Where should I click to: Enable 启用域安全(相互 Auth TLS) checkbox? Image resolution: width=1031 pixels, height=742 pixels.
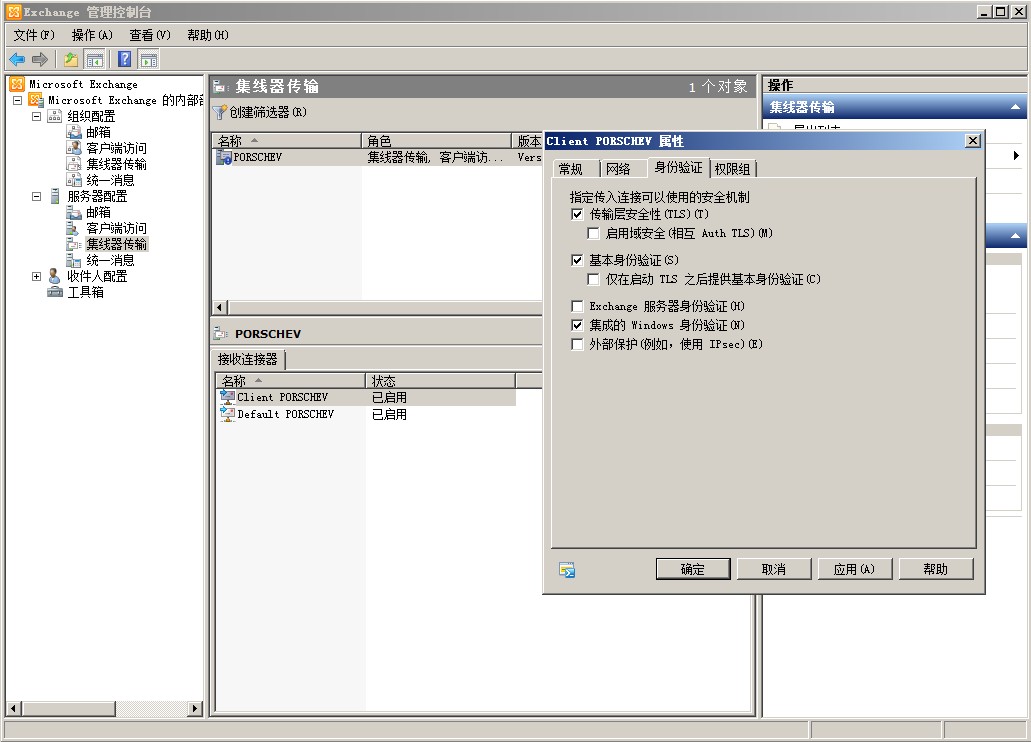click(x=593, y=234)
